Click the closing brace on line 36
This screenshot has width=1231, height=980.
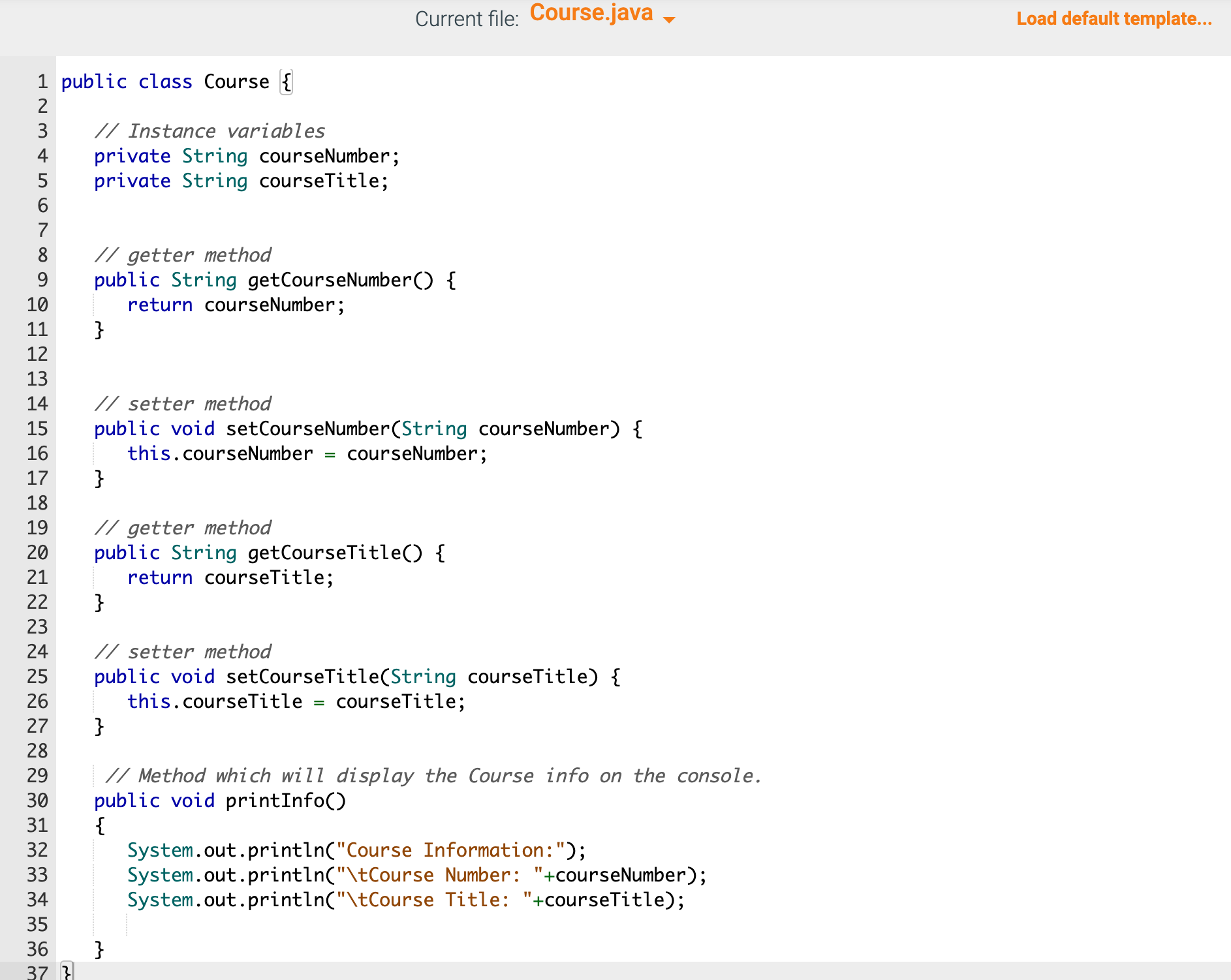pos(99,949)
